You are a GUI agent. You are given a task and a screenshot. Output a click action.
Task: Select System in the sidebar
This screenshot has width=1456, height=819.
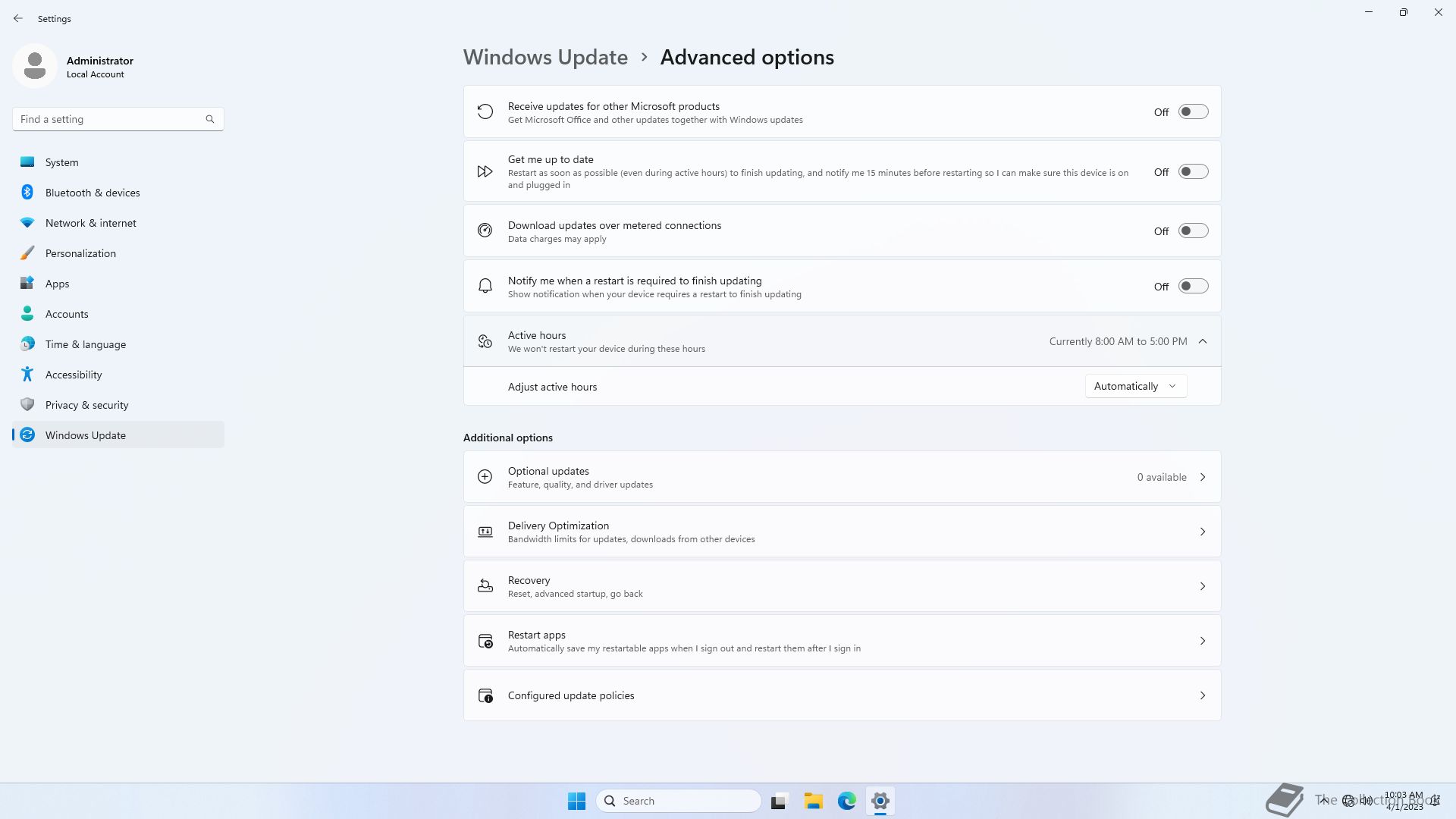point(118,162)
